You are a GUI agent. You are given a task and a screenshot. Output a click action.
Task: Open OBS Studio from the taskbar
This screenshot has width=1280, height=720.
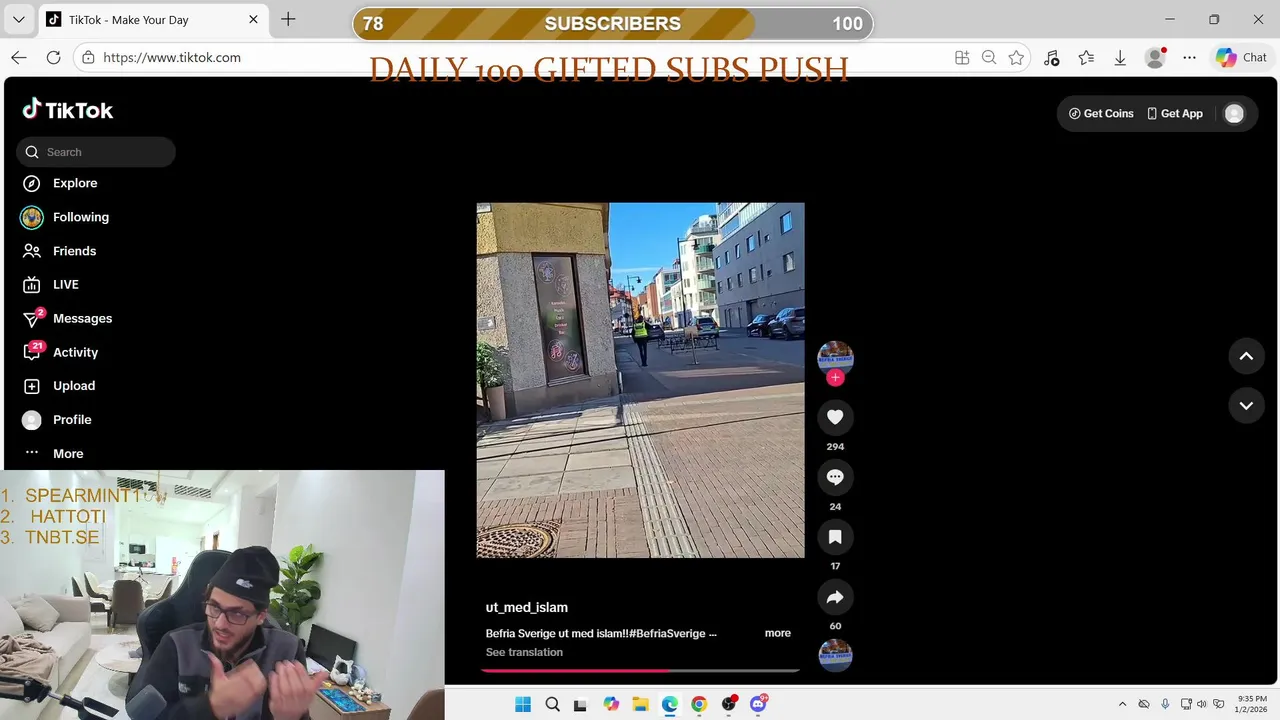729,704
